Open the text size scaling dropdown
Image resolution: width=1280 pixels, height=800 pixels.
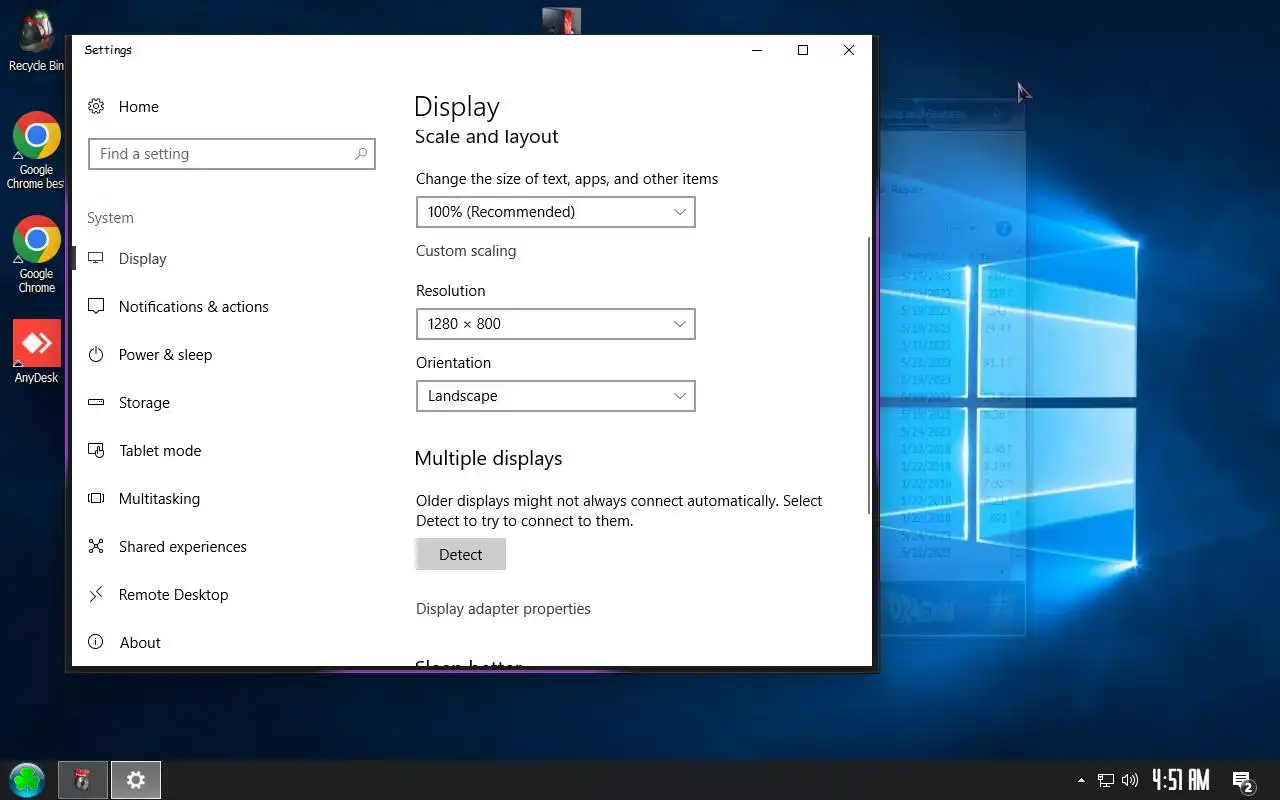click(555, 212)
